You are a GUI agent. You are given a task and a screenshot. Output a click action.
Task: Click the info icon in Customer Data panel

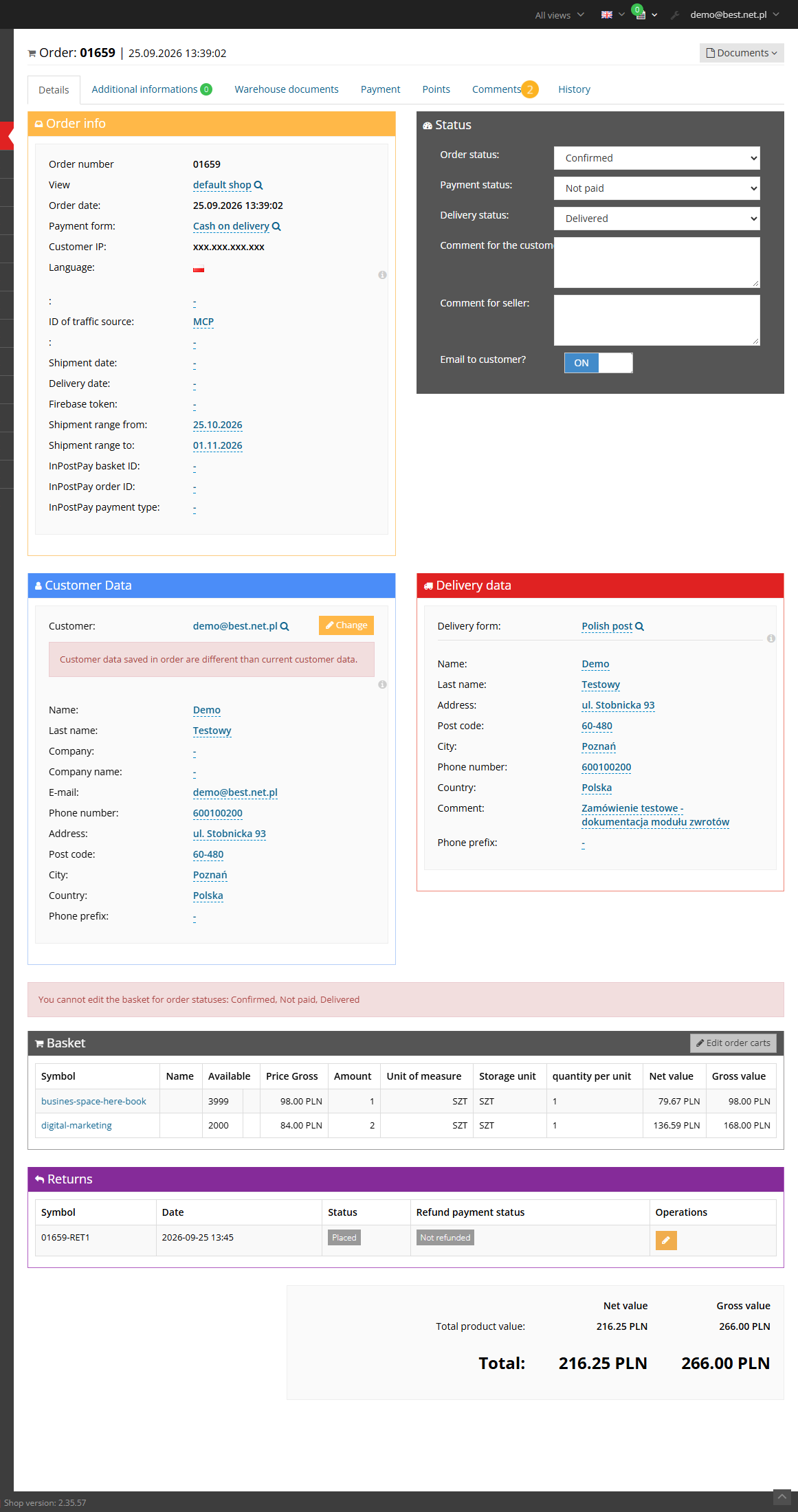[x=382, y=685]
